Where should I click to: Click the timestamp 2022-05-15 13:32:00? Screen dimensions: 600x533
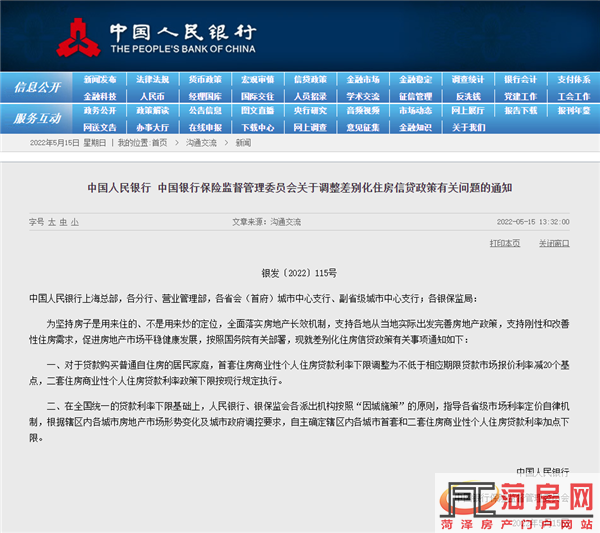click(533, 222)
